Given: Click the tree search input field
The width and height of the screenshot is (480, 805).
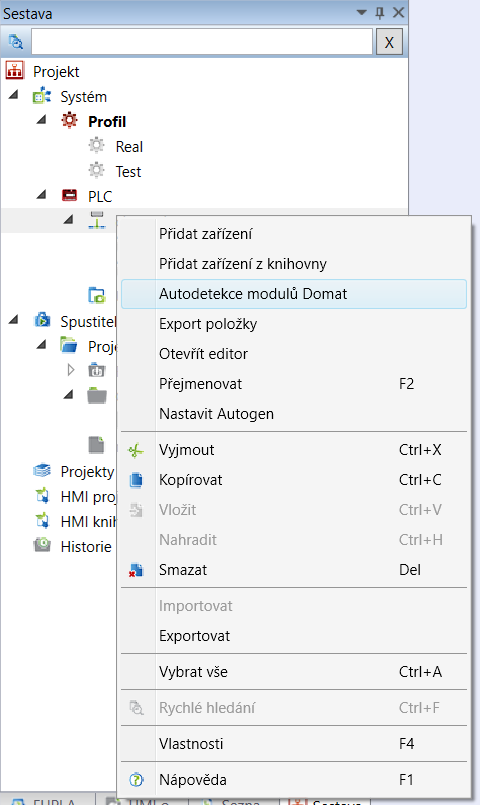Looking at the screenshot, I should (x=202, y=42).
